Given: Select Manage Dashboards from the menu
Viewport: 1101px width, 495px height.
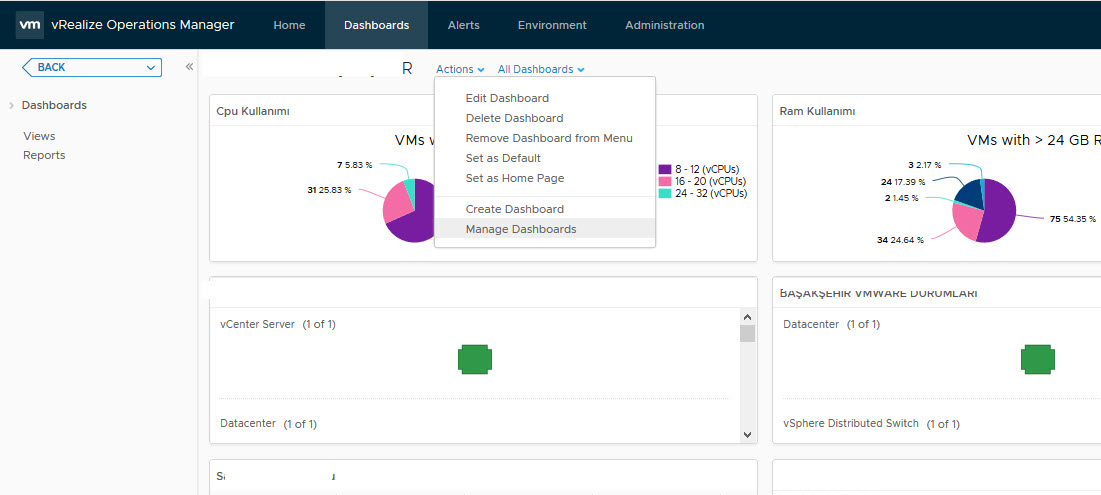Looking at the screenshot, I should coord(521,229).
